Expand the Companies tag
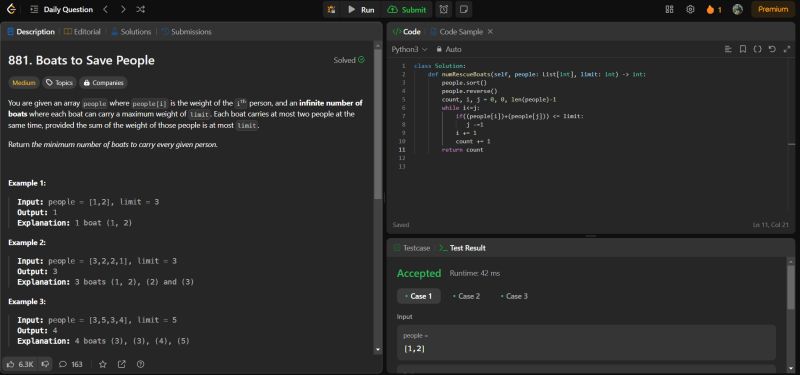 (x=103, y=83)
